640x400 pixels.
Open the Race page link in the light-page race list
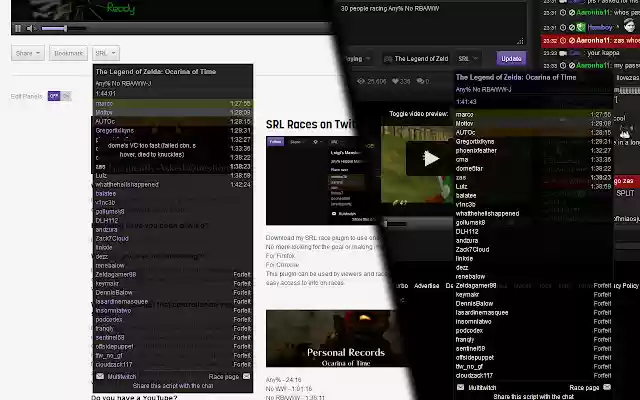[224, 377]
